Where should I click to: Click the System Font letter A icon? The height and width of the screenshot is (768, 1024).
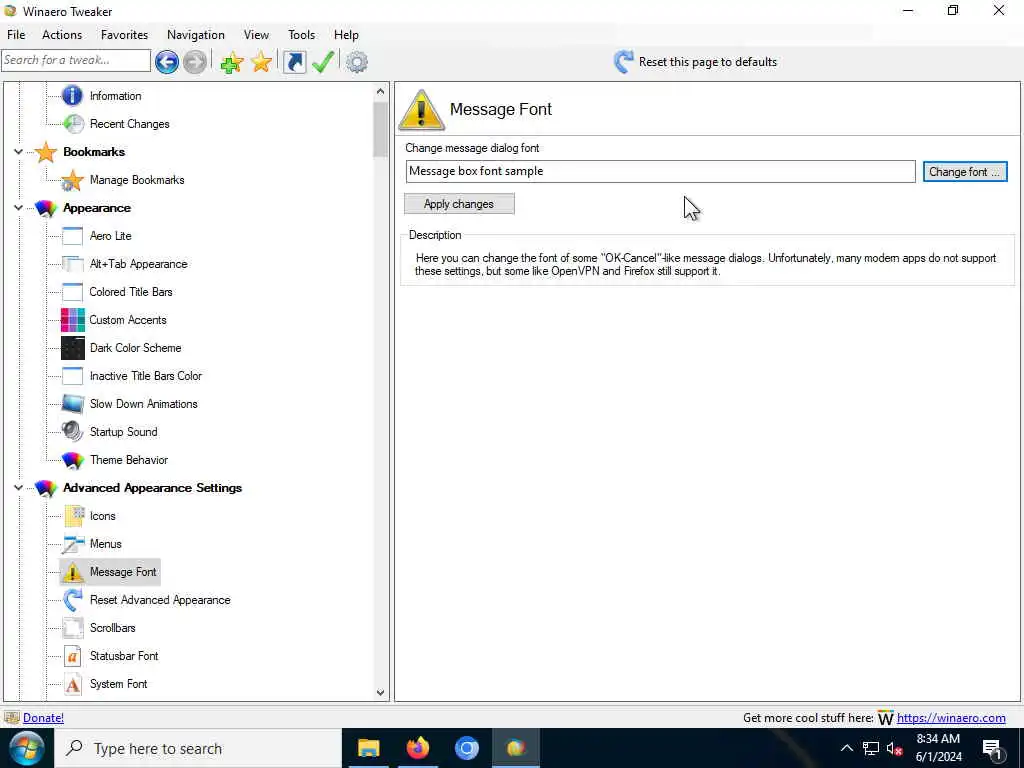click(72, 684)
